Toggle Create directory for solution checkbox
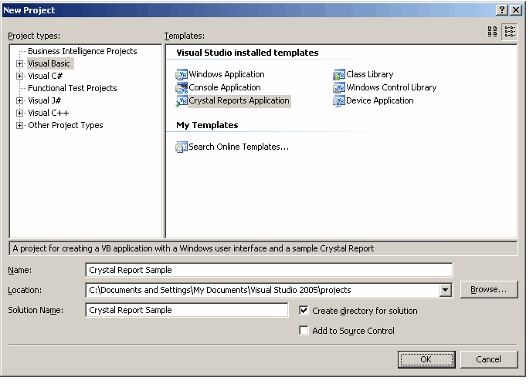528x391 pixels. tap(303, 310)
